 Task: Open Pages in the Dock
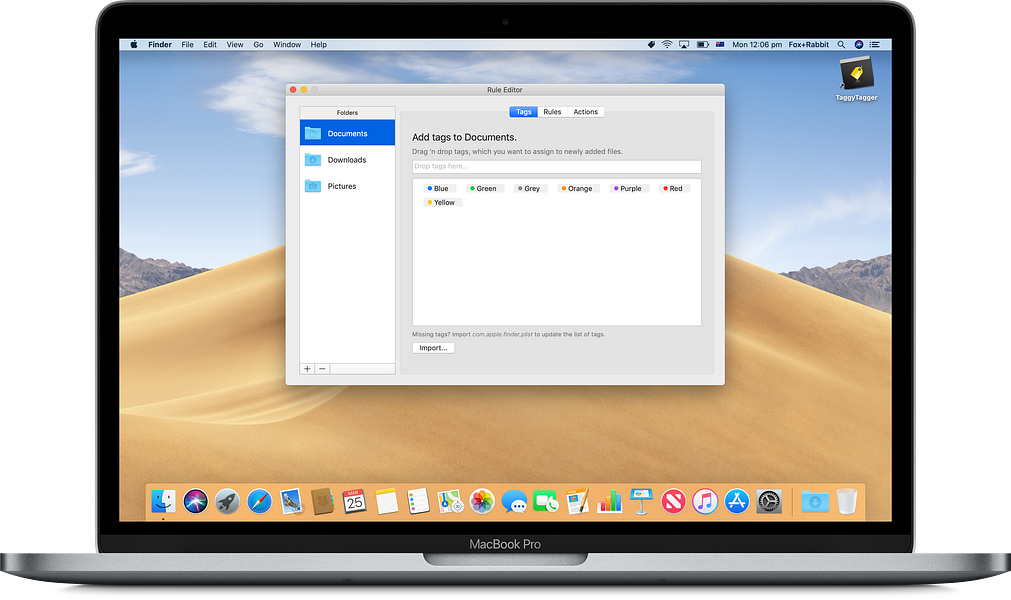578,501
